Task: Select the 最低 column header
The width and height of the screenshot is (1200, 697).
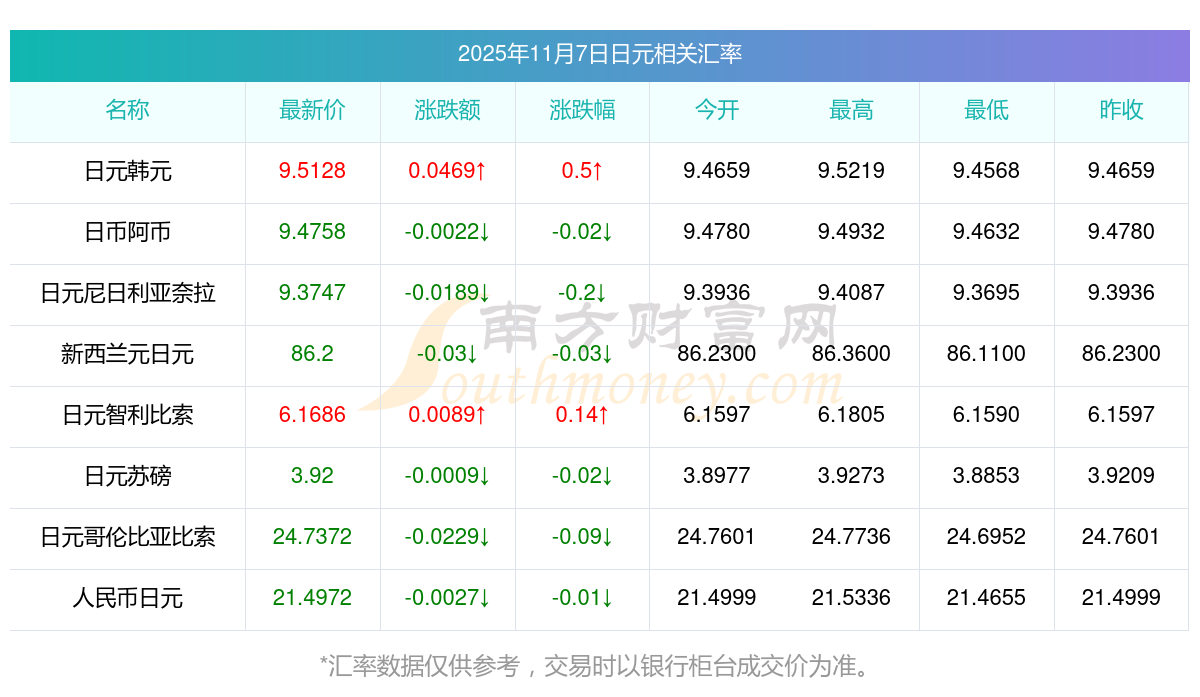Action: click(x=986, y=110)
